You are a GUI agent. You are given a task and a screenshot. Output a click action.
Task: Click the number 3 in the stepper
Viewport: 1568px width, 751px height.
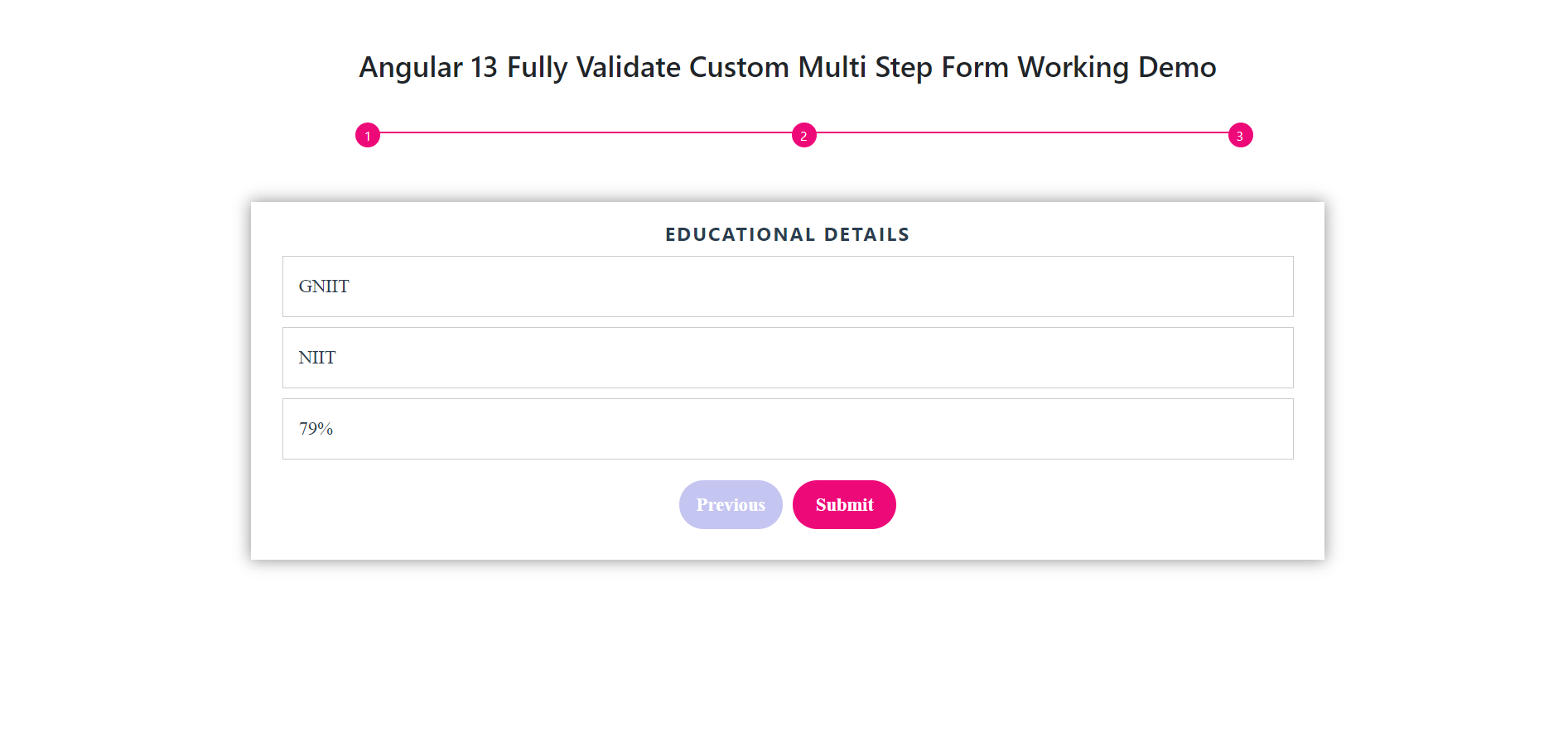click(x=1240, y=136)
